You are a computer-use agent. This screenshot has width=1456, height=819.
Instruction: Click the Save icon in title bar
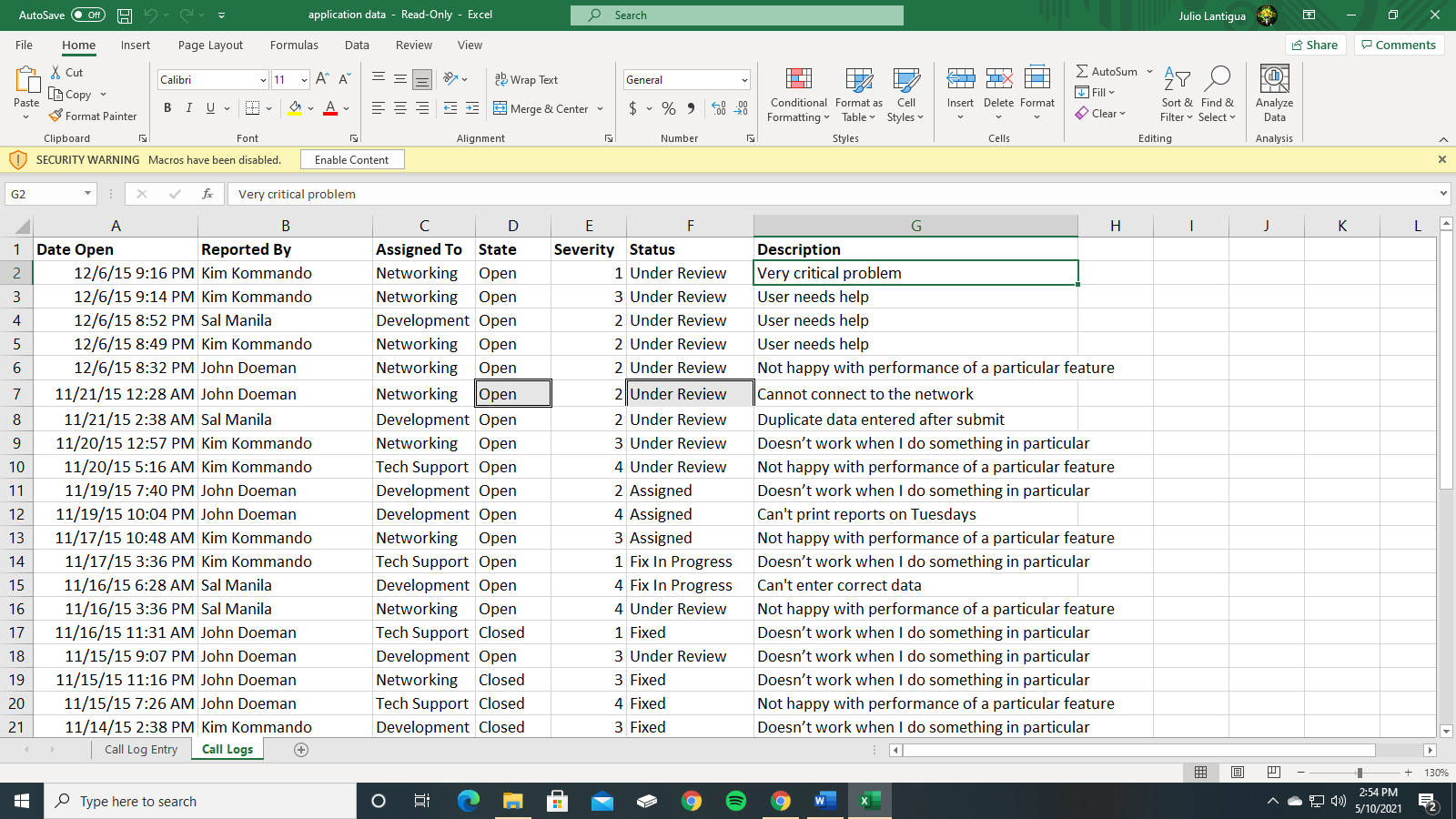point(125,15)
